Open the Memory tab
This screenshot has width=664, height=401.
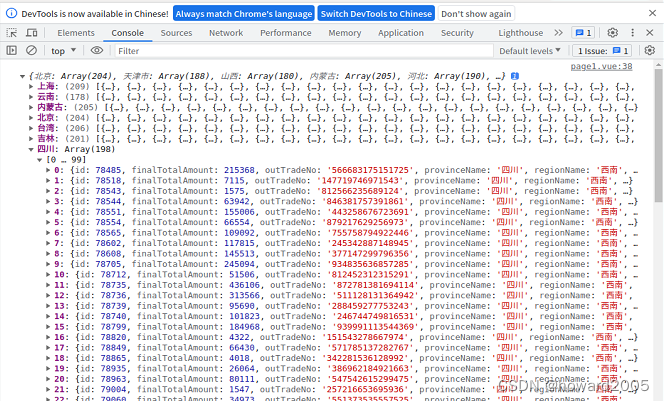coord(345,33)
